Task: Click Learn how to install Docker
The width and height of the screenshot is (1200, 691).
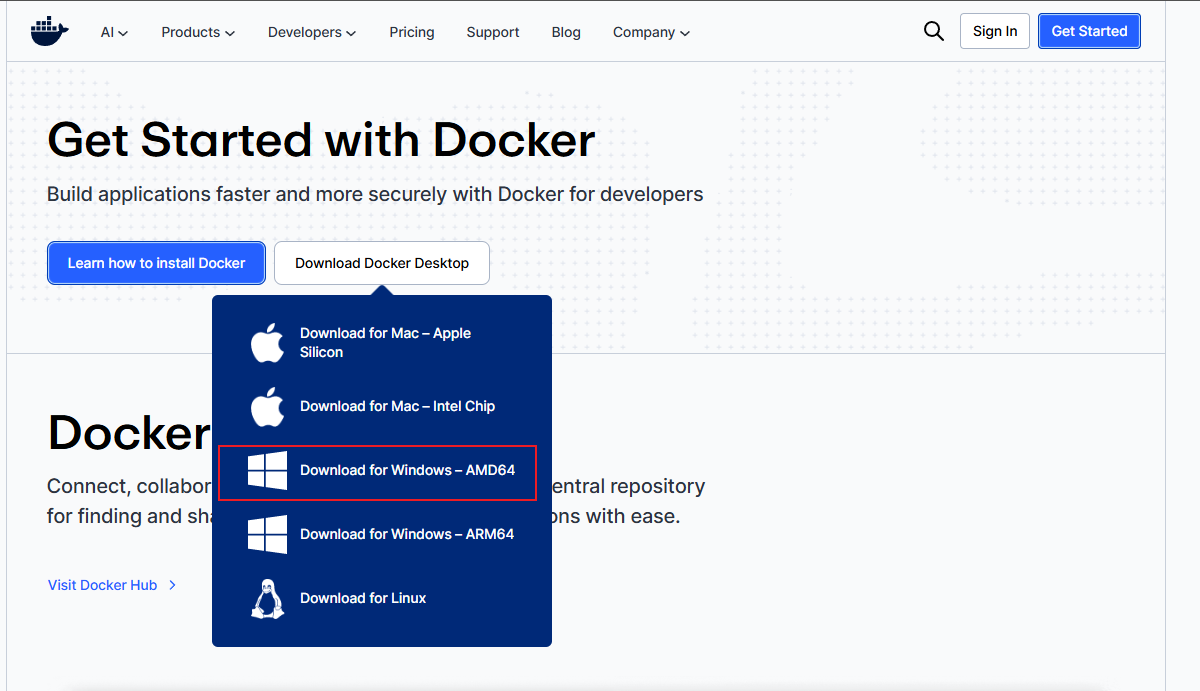Action: point(156,263)
